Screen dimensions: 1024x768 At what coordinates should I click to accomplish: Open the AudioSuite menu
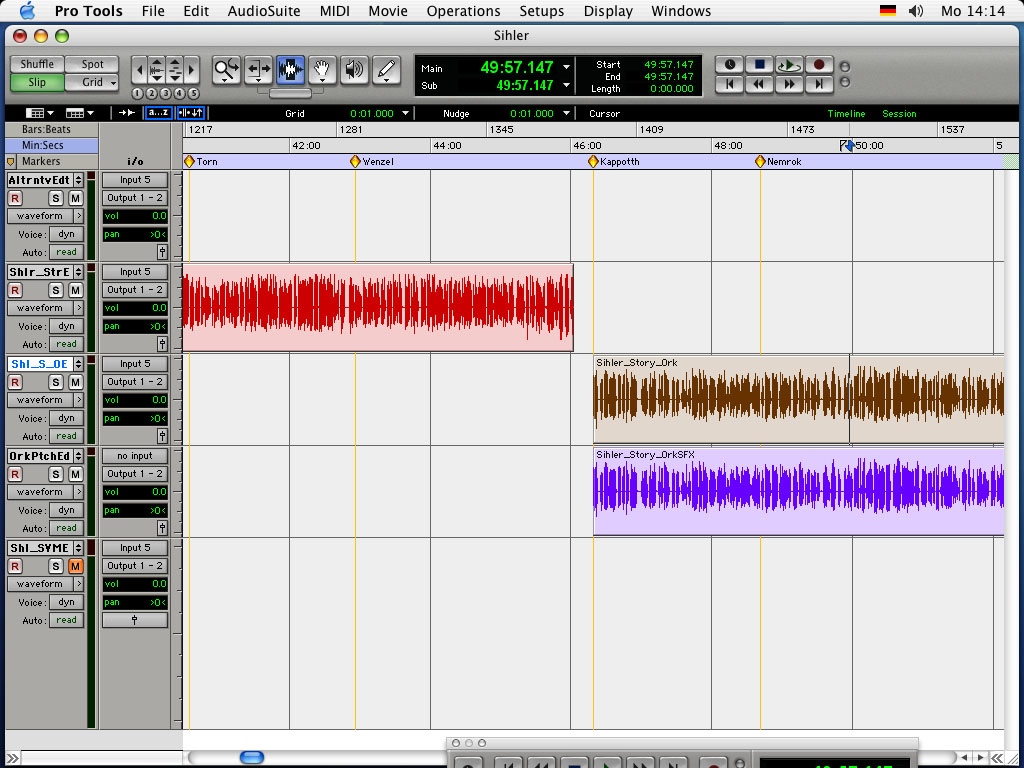(x=264, y=11)
